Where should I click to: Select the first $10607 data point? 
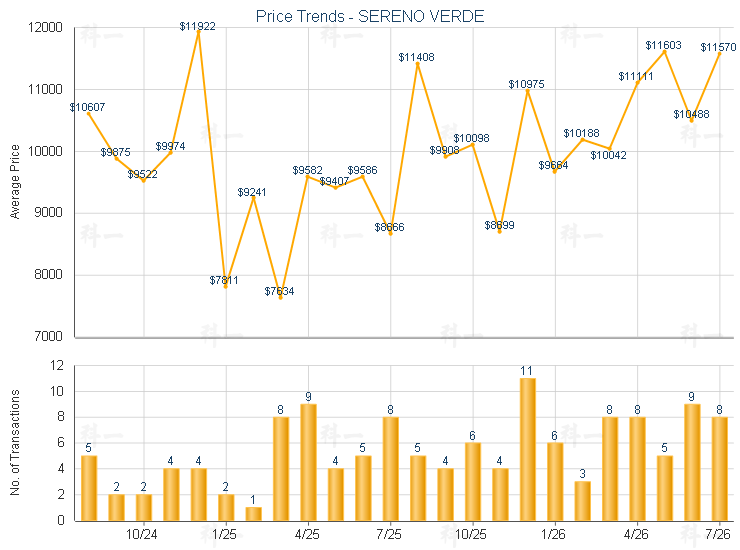(x=89, y=113)
